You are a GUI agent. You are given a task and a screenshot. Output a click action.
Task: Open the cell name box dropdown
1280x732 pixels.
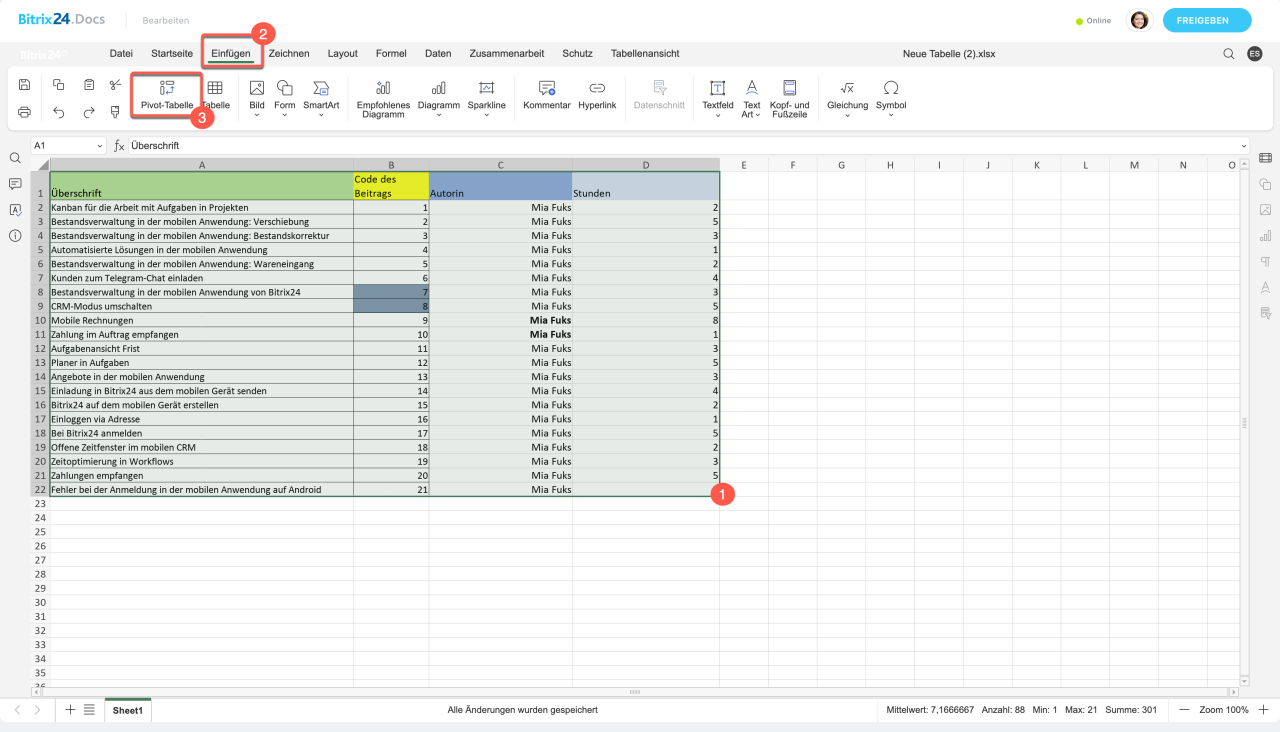click(x=99, y=146)
